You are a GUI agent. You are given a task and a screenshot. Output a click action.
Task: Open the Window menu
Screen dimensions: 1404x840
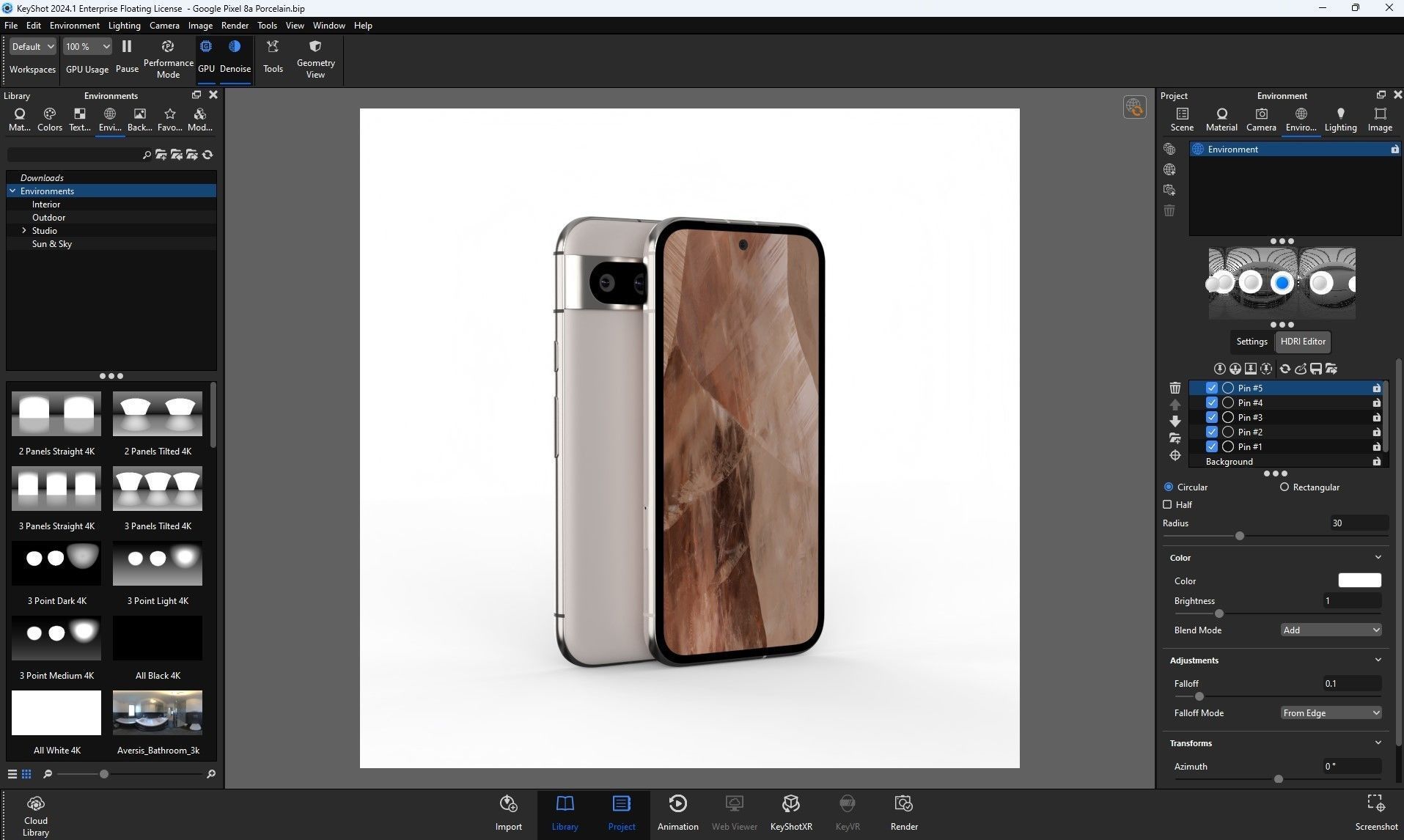328,25
